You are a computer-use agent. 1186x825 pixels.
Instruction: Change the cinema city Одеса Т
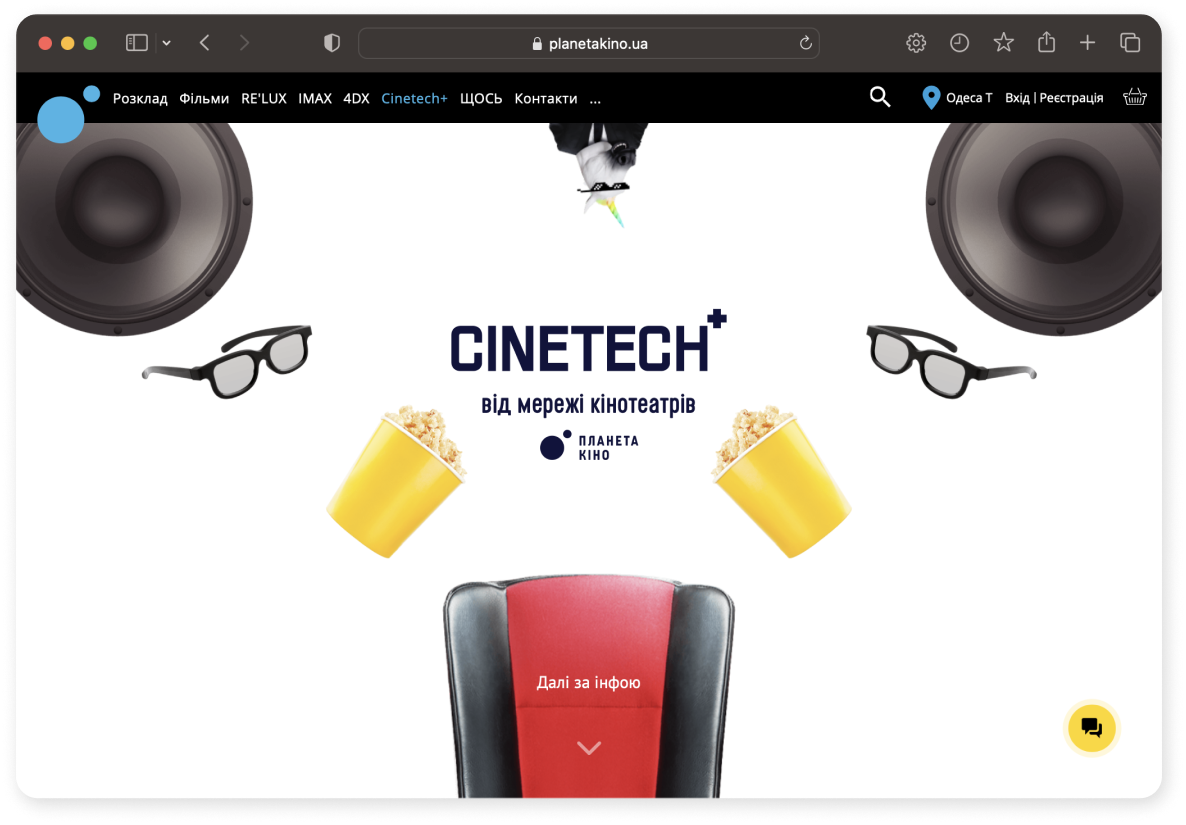(969, 98)
